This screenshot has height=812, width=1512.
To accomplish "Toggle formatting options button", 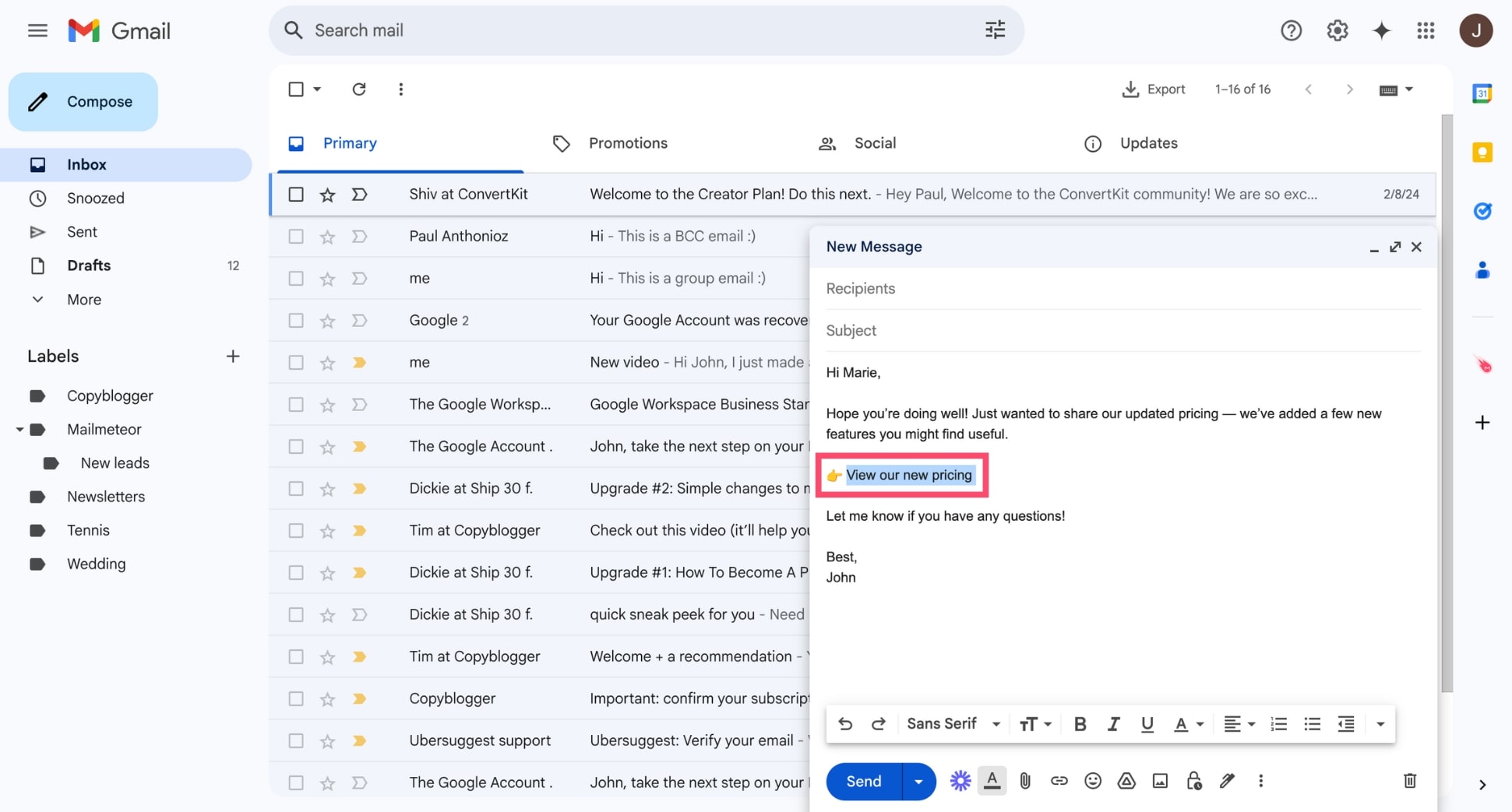I will pos(992,781).
